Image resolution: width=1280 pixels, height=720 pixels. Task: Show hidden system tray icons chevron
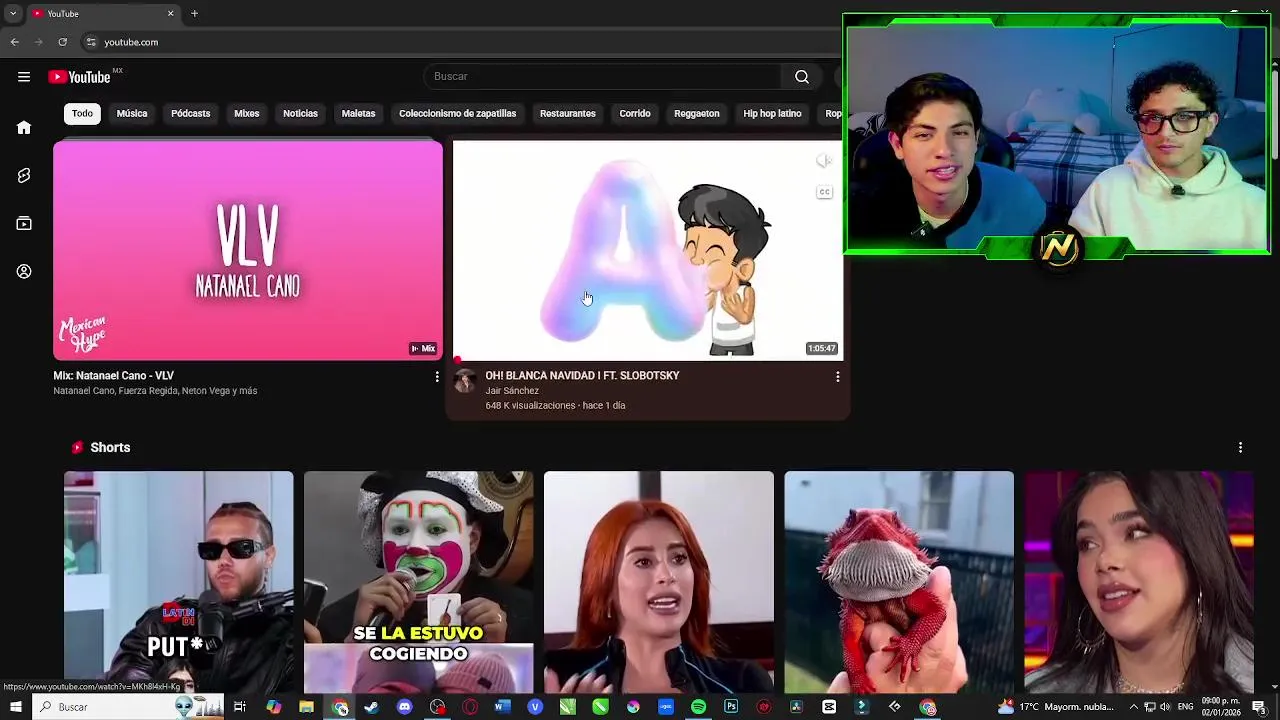1135,707
